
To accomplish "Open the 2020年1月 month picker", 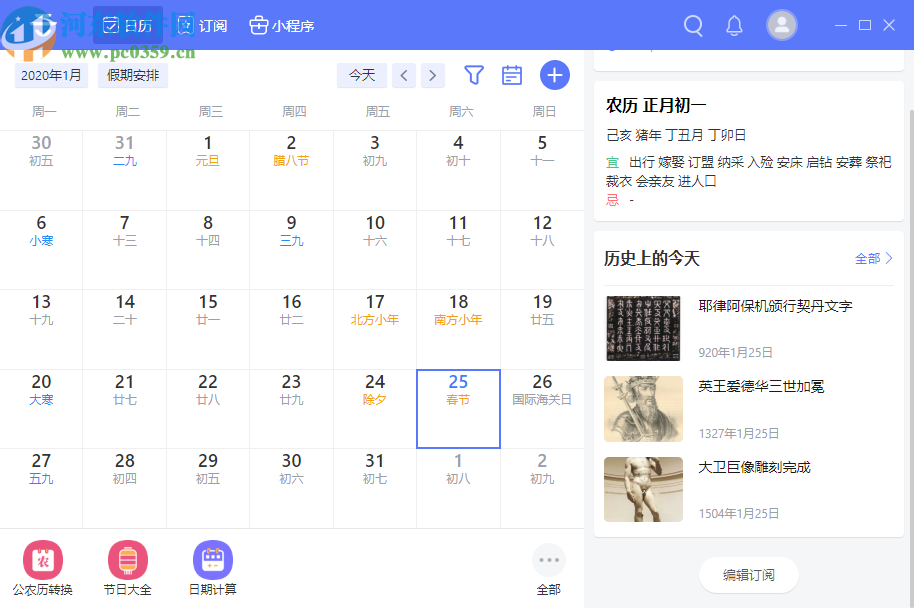I will tap(51, 75).
